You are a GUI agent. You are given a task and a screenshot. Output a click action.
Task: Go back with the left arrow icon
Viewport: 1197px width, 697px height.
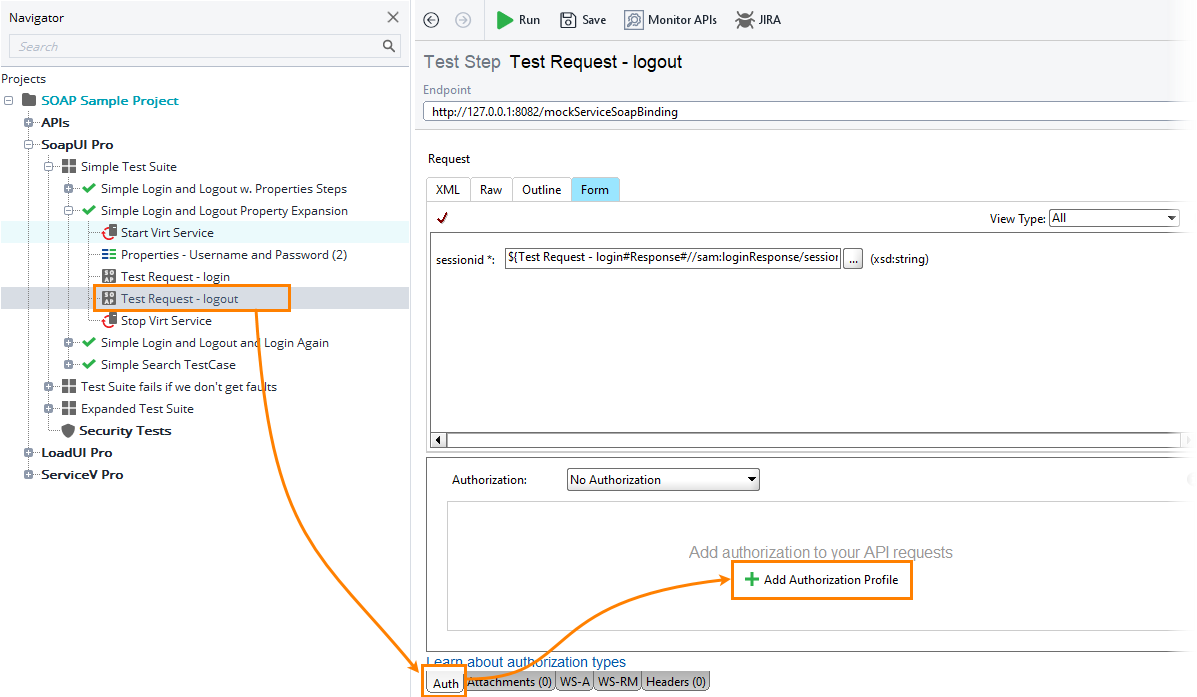431,20
